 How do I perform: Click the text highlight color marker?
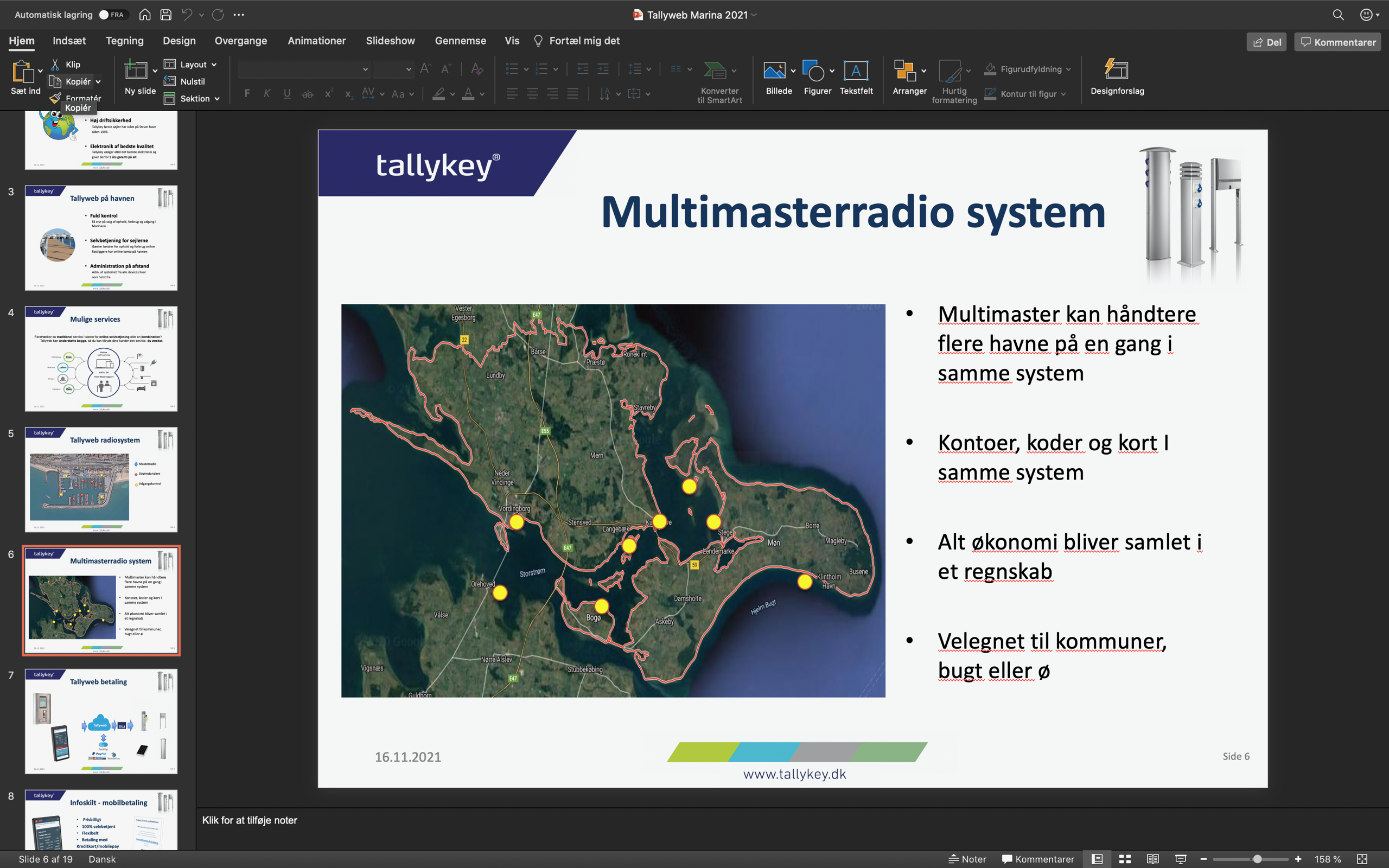coord(439,93)
